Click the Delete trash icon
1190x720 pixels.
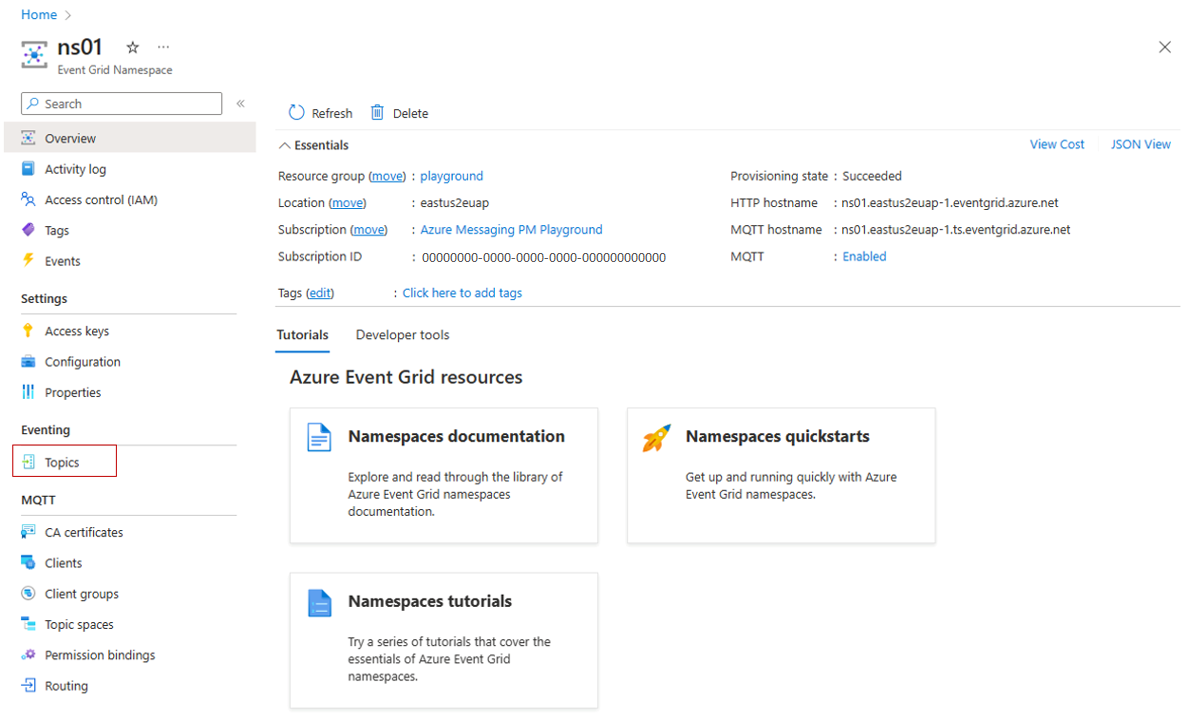tap(377, 112)
